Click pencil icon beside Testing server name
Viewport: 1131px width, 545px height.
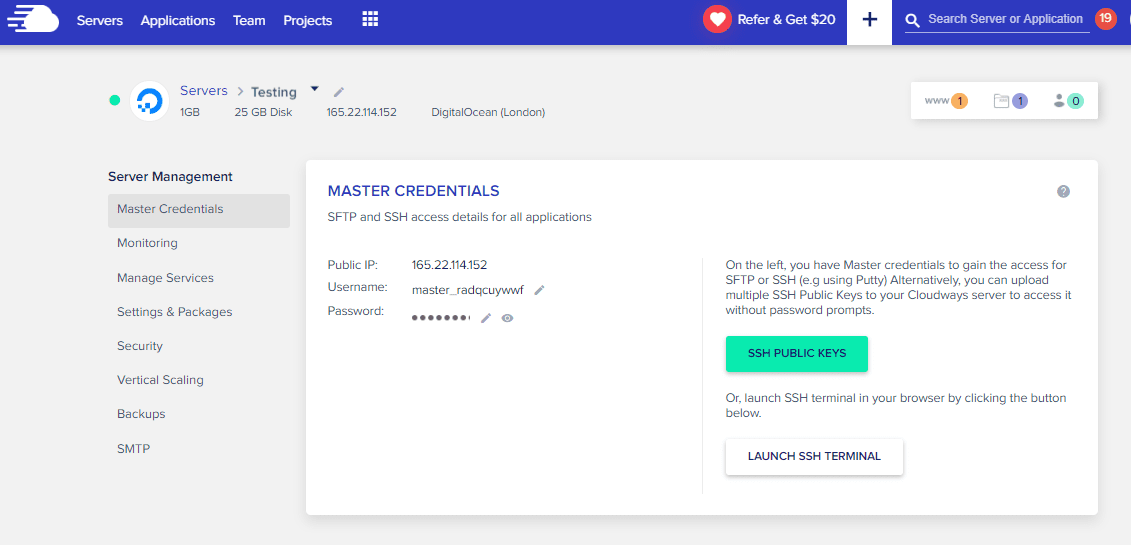point(339,92)
